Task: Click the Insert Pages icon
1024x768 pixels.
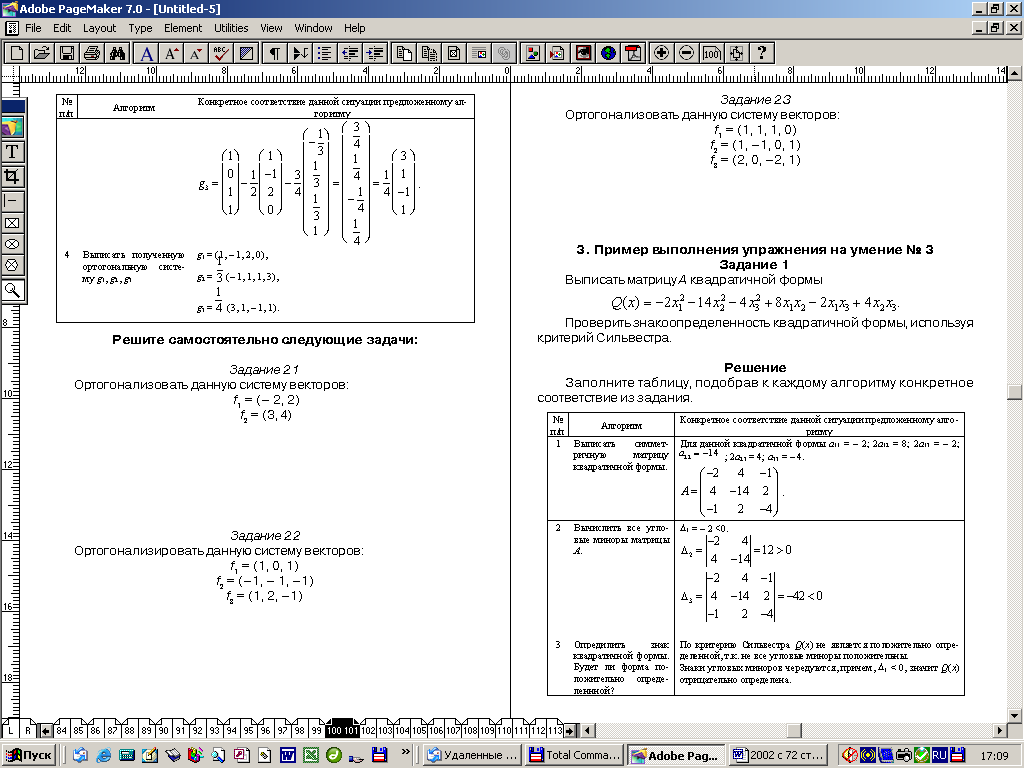Action: coord(404,53)
